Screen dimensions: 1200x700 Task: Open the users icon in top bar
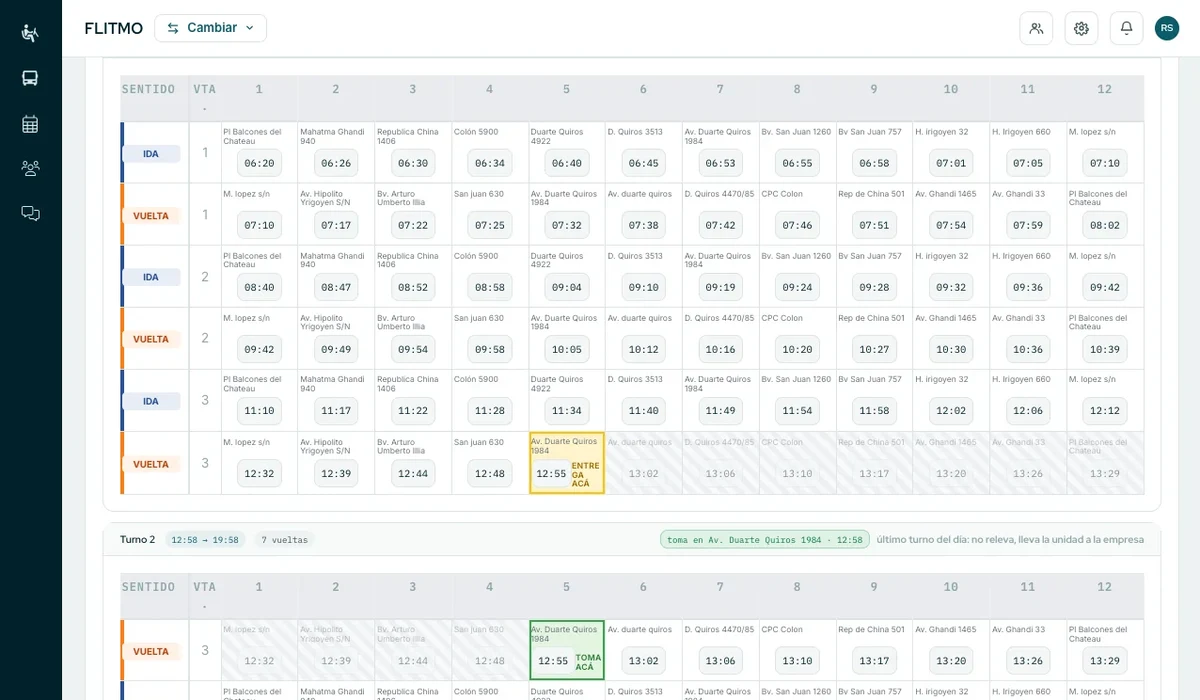click(x=1036, y=28)
